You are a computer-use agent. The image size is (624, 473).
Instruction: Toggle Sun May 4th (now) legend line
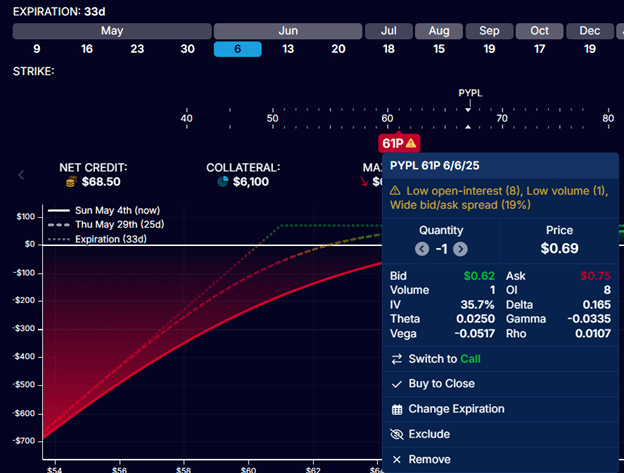[104, 210]
